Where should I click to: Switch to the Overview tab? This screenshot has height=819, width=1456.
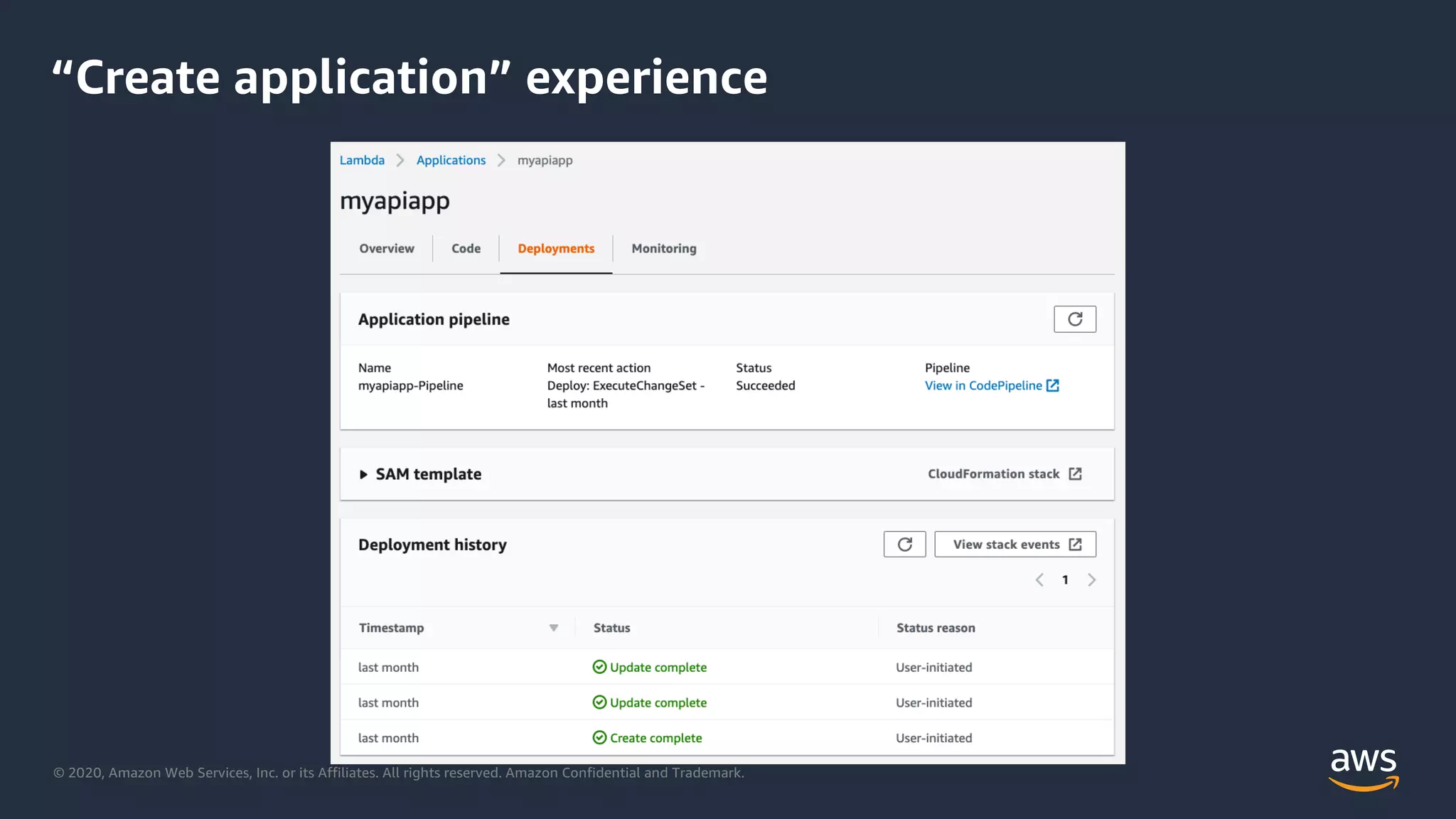(386, 248)
